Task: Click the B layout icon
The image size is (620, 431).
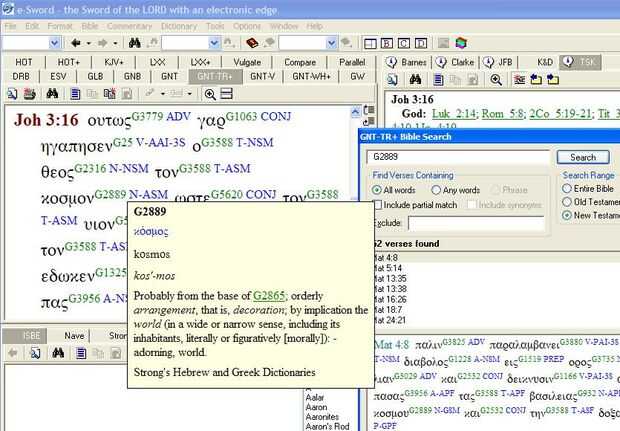Action: pos(387,43)
